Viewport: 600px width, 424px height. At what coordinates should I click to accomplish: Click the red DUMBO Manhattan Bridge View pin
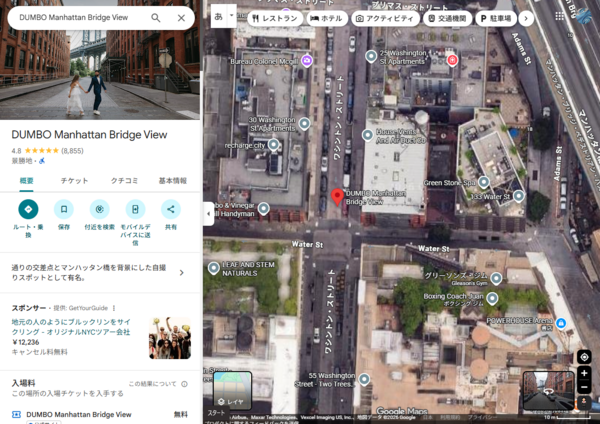pos(337,197)
